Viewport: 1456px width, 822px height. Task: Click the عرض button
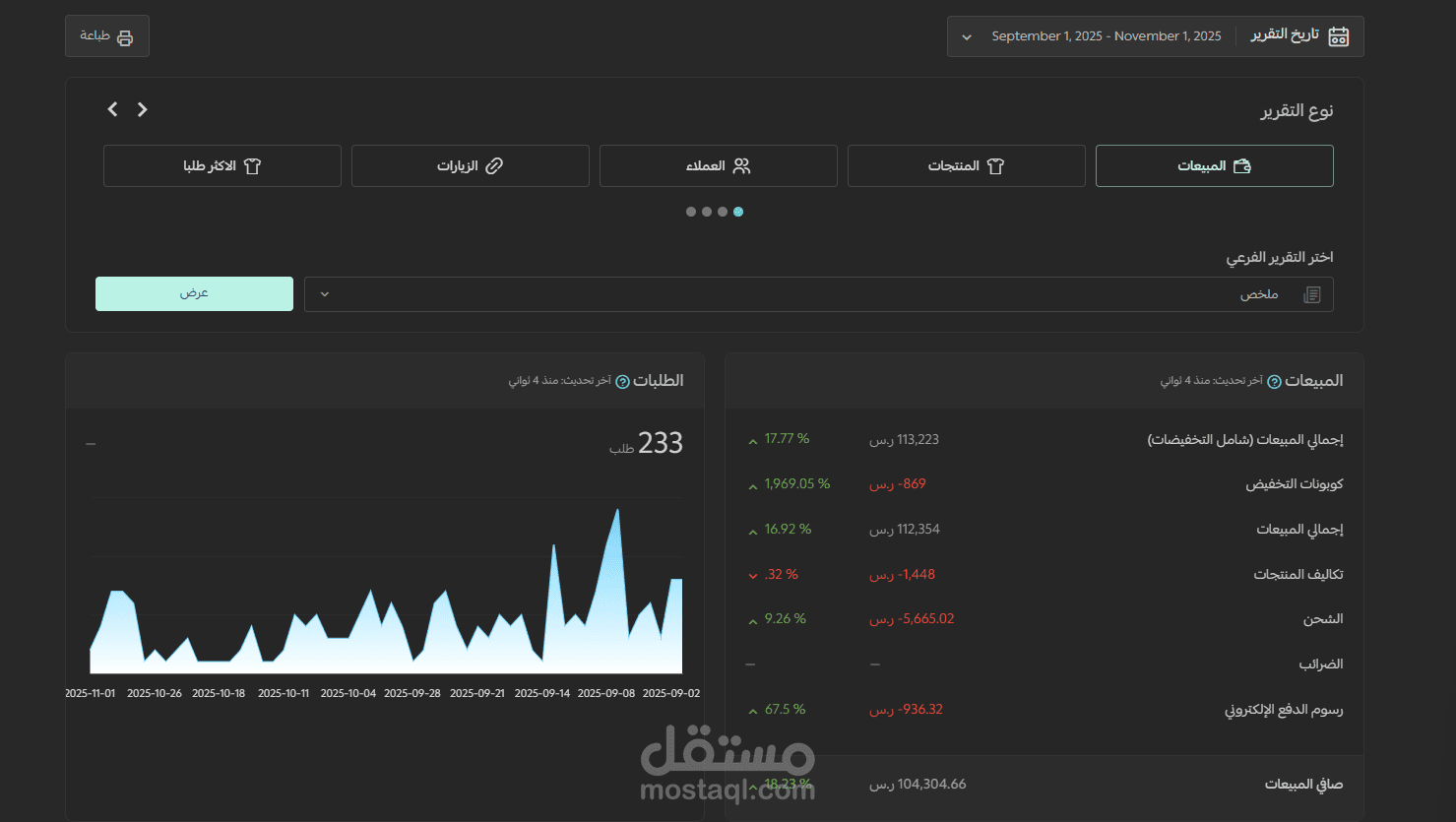(x=194, y=293)
